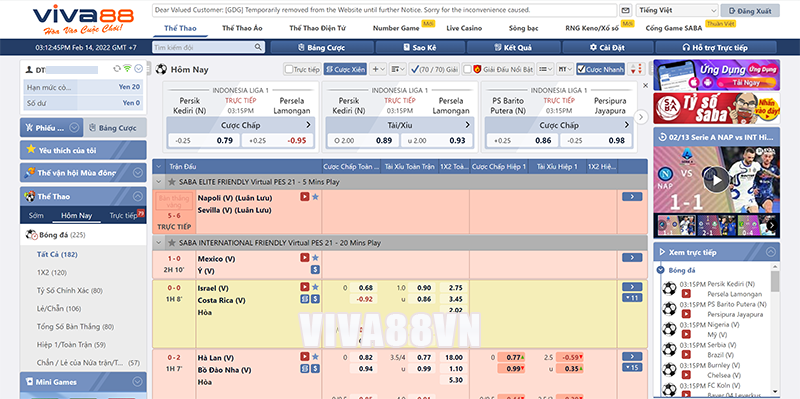Open Kết Quả results button
800x399 pixels.
tap(514, 47)
